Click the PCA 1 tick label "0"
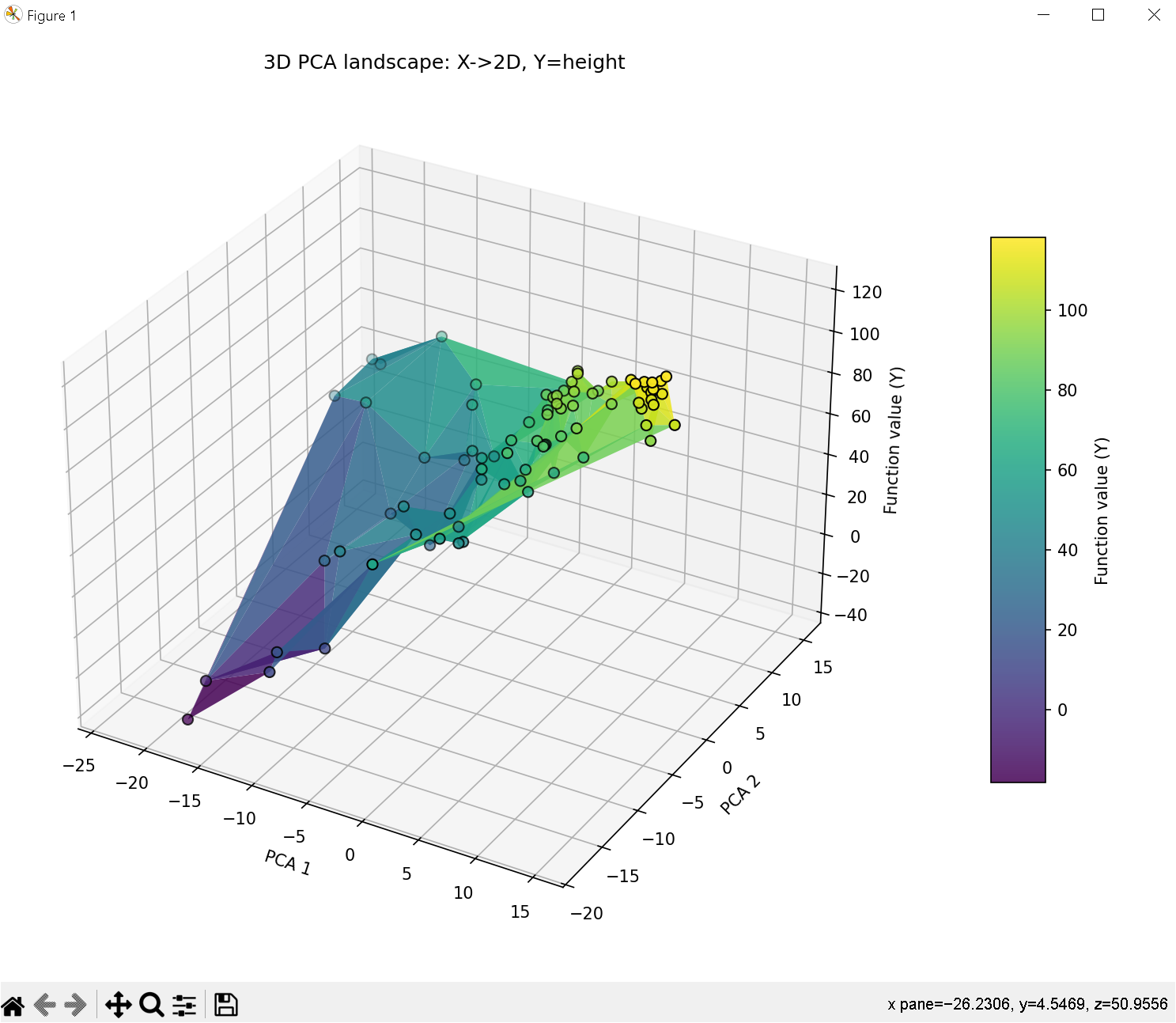The width and height of the screenshot is (1176, 1023). 350,854
